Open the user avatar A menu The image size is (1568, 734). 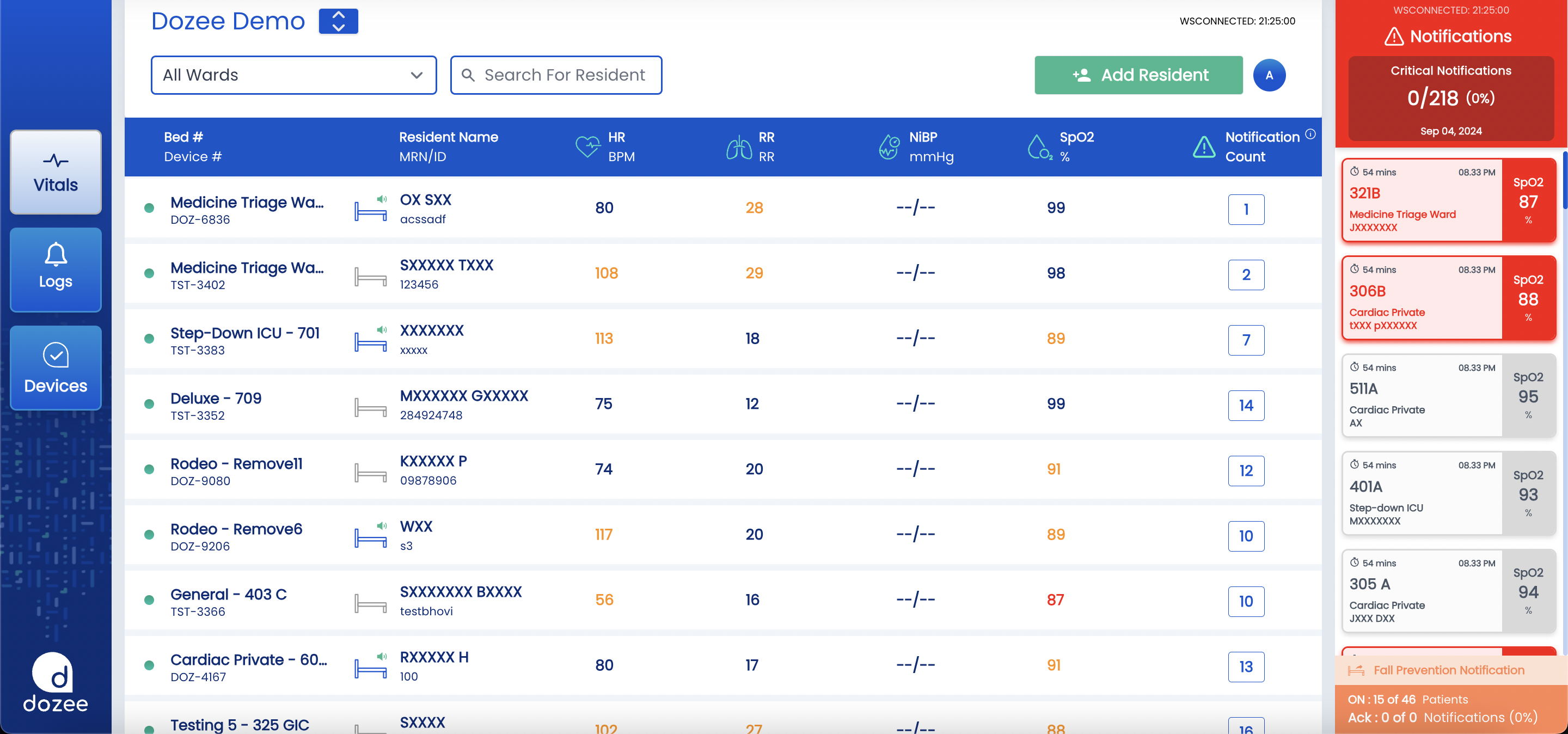pyautogui.click(x=1269, y=76)
